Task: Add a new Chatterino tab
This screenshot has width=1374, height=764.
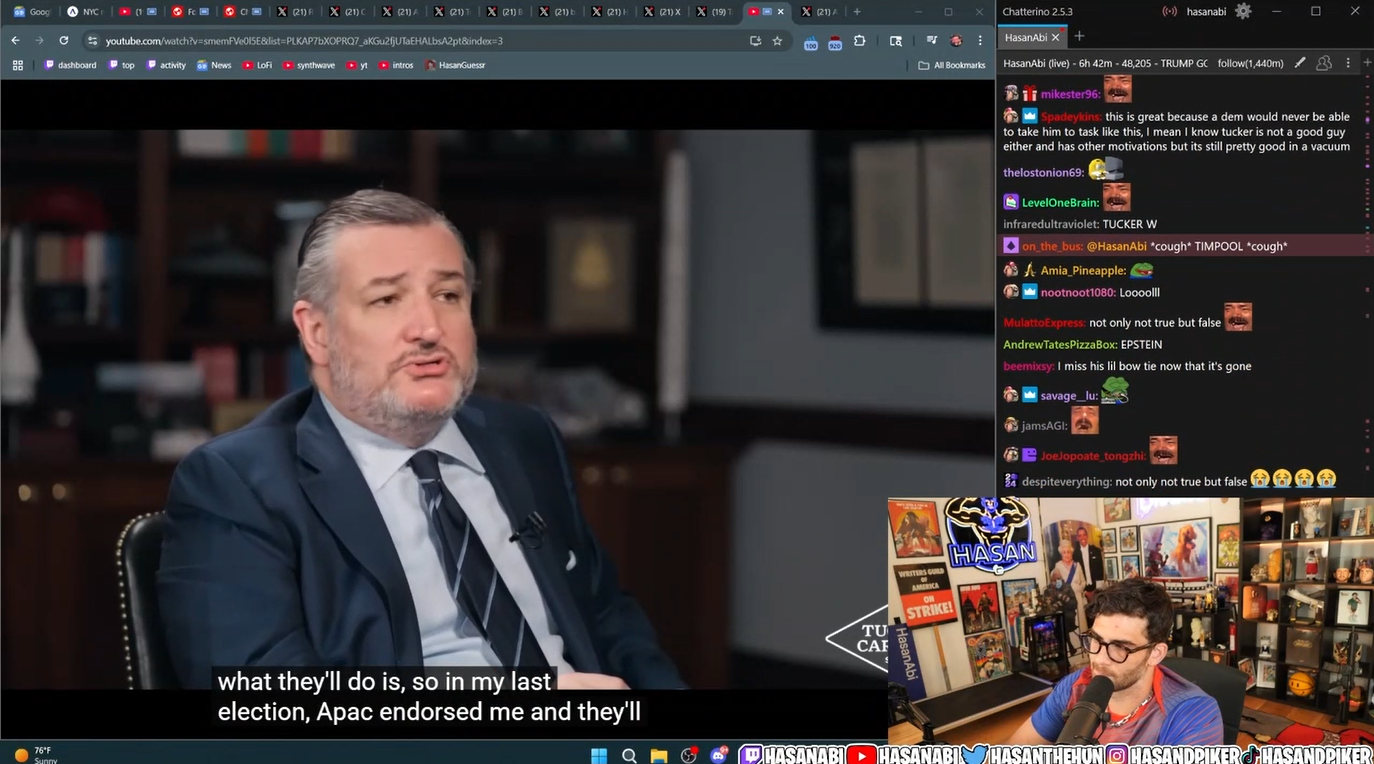Action: 1079,37
